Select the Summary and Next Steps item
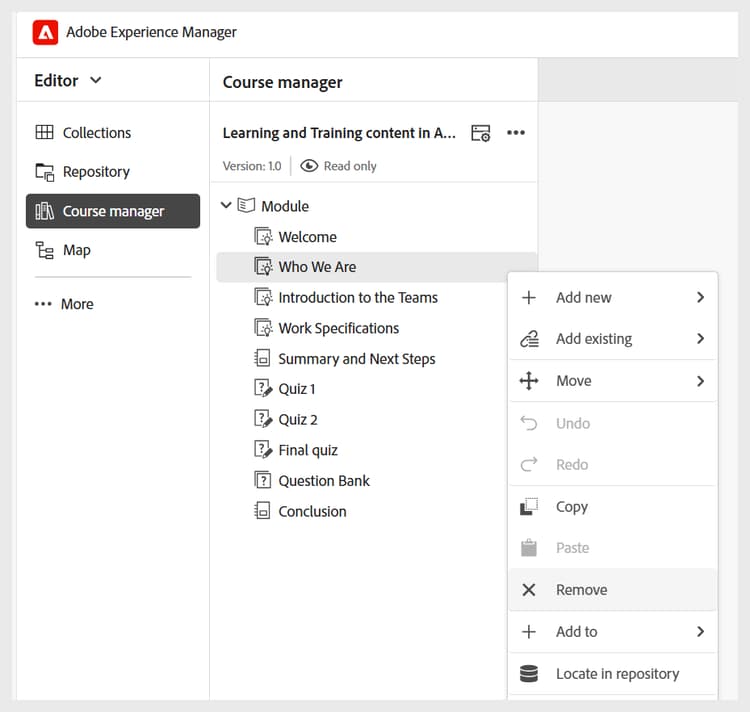This screenshot has height=712, width=750. coord(356,359)
